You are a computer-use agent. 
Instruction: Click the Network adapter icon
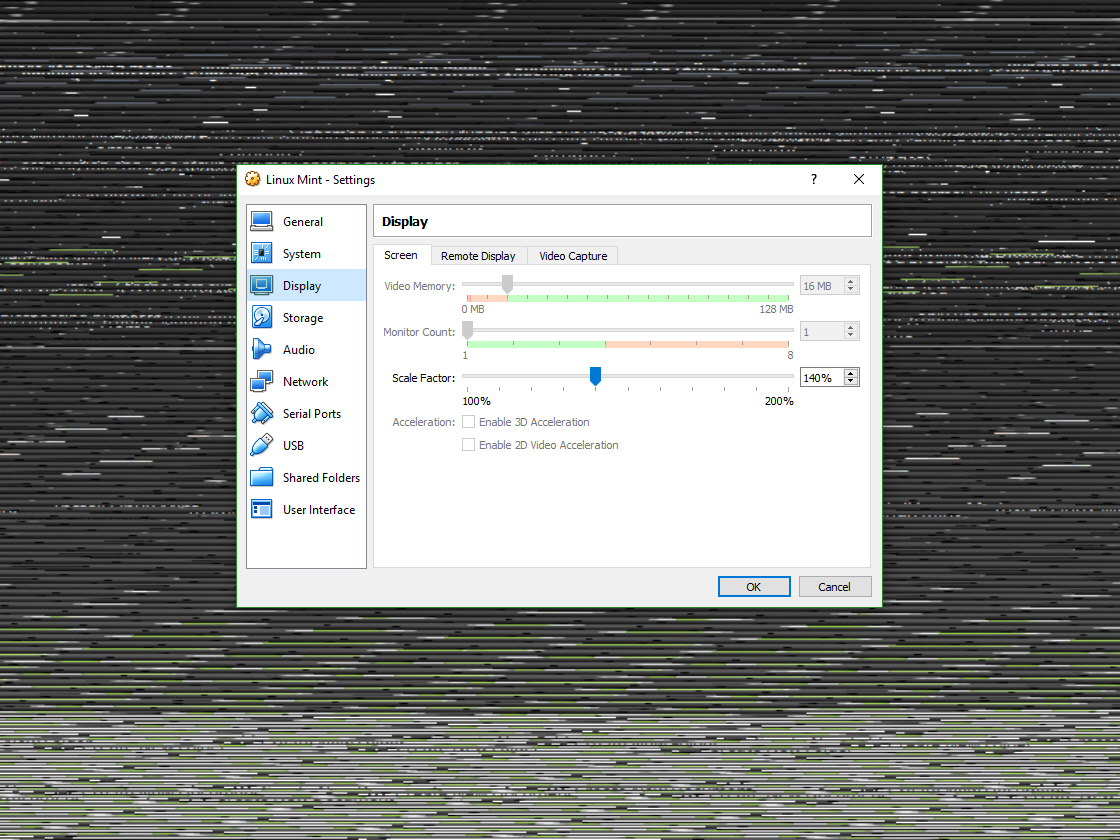(261, 381)
